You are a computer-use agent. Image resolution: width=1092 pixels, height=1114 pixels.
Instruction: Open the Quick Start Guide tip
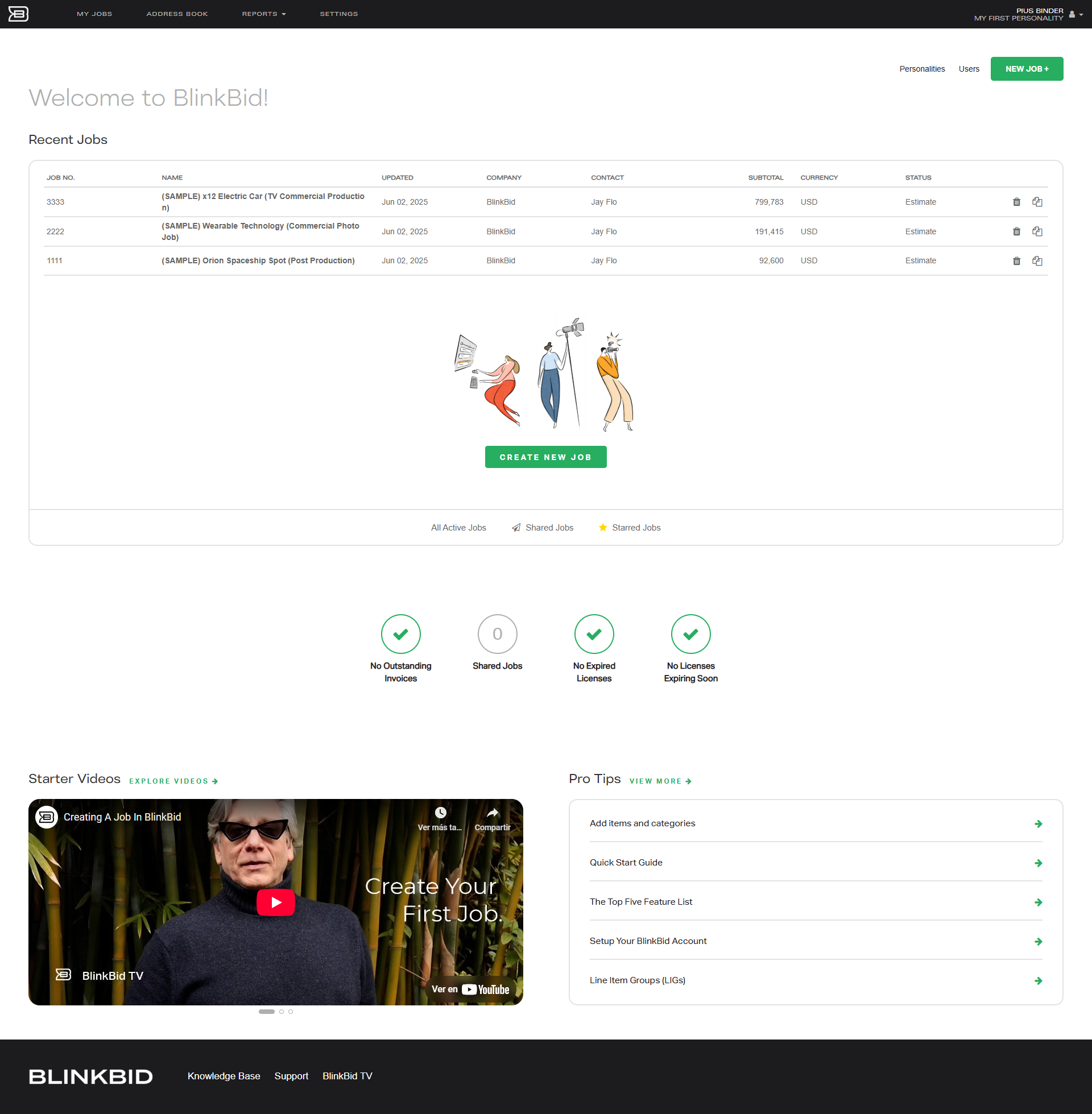tap(626, 863)
